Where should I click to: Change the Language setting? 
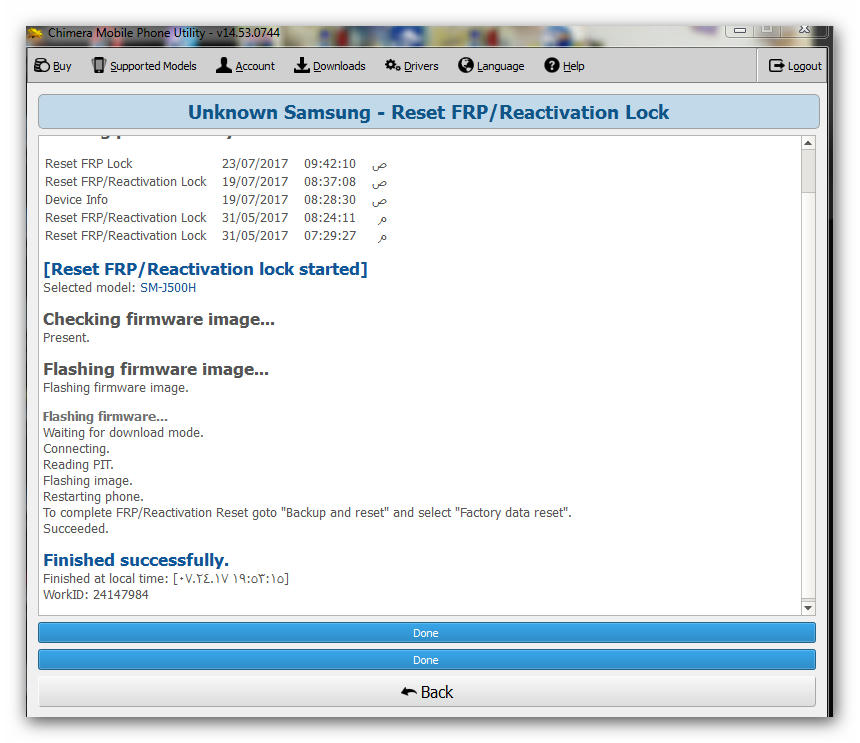tap(491, 66)
